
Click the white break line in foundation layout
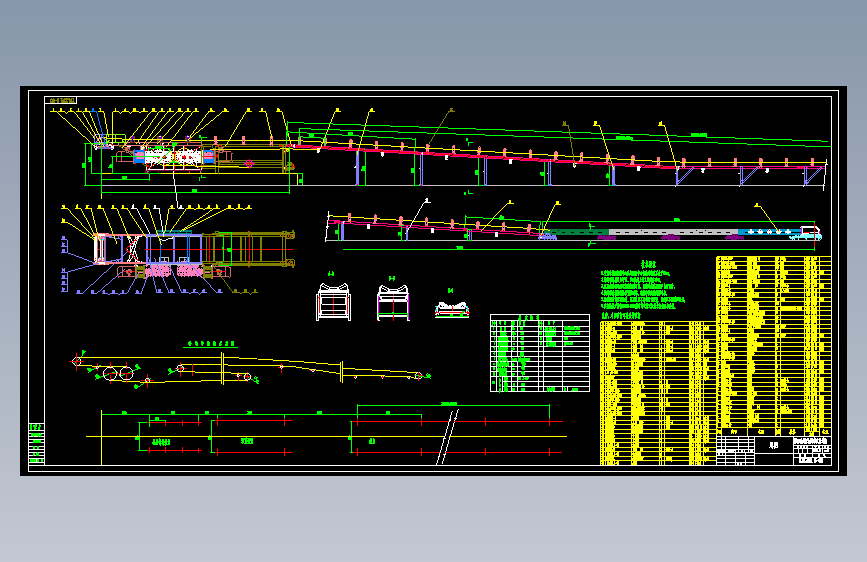click(448, 437)
